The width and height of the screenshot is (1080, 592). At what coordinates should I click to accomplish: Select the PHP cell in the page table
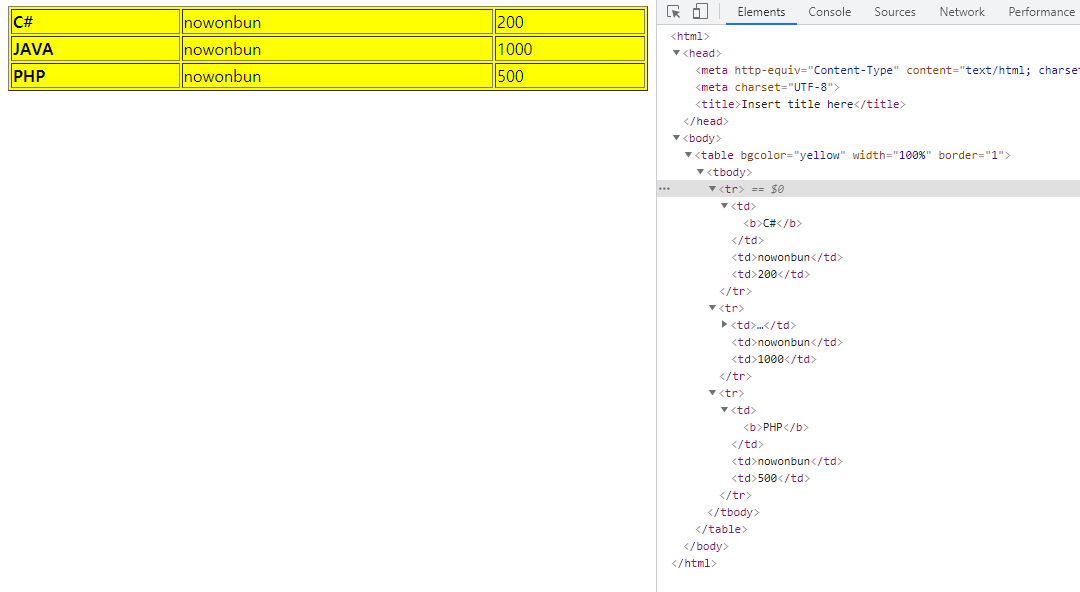95,76
